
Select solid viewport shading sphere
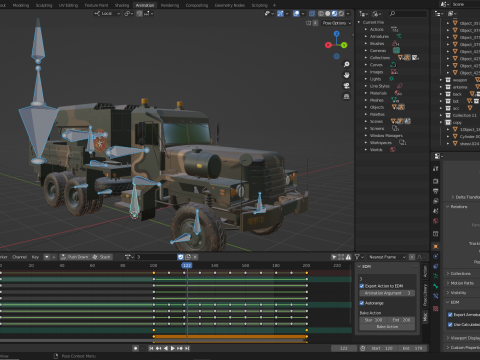click(328, 14)
